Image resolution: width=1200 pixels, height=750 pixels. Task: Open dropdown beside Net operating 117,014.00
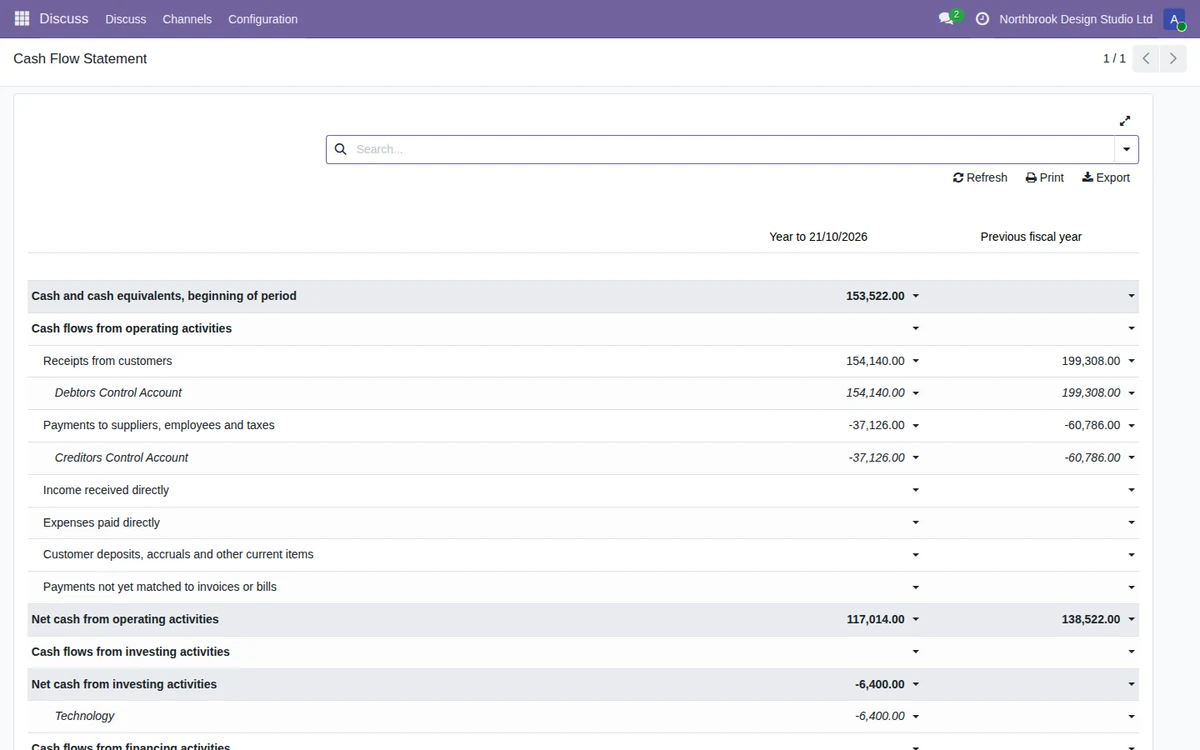pyautogui.click(x=916, y=620)
